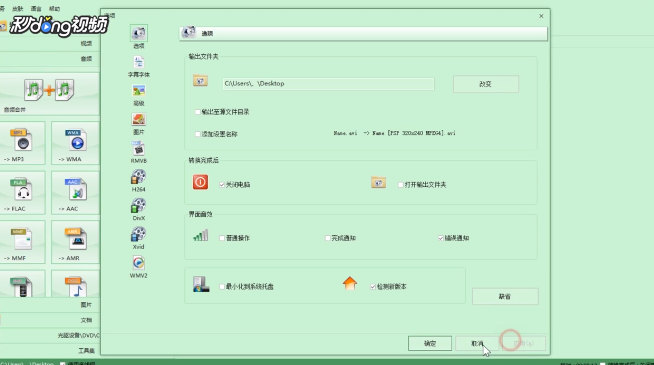Viewport: 654px width, 365px height.
Task: Expand the 文档 category bar in the main window
Action: click(x=50, y=320)
